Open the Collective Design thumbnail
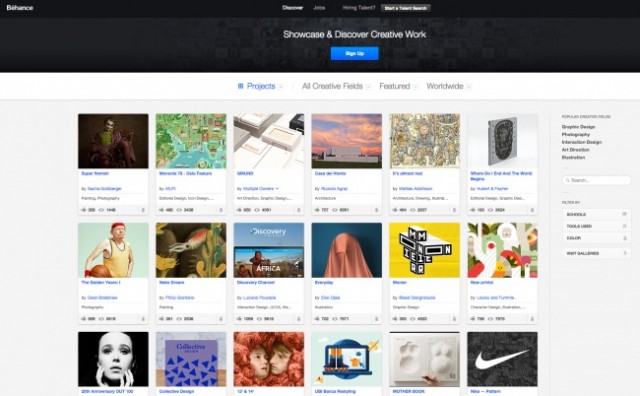Screen dimensions: 640x396 (191, 359)
